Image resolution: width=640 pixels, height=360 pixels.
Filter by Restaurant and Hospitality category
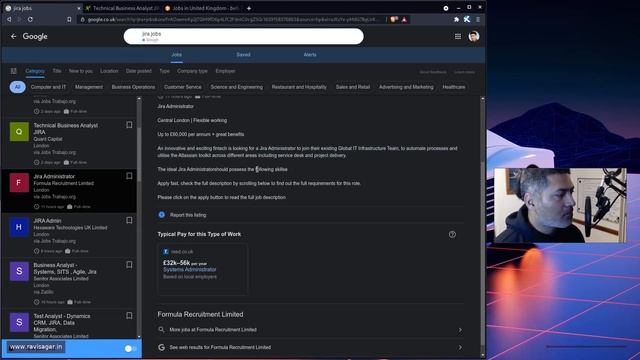(299, 87)
